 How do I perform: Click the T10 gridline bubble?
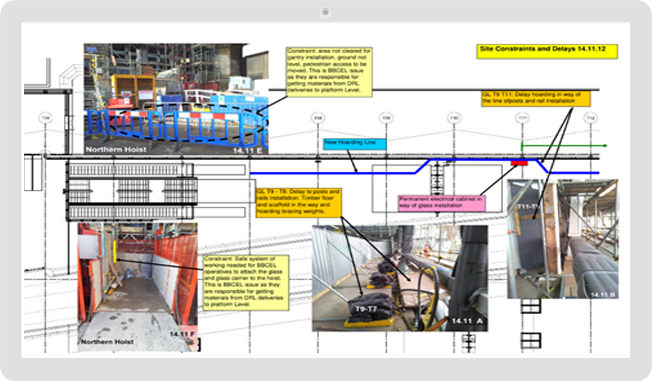454,119
